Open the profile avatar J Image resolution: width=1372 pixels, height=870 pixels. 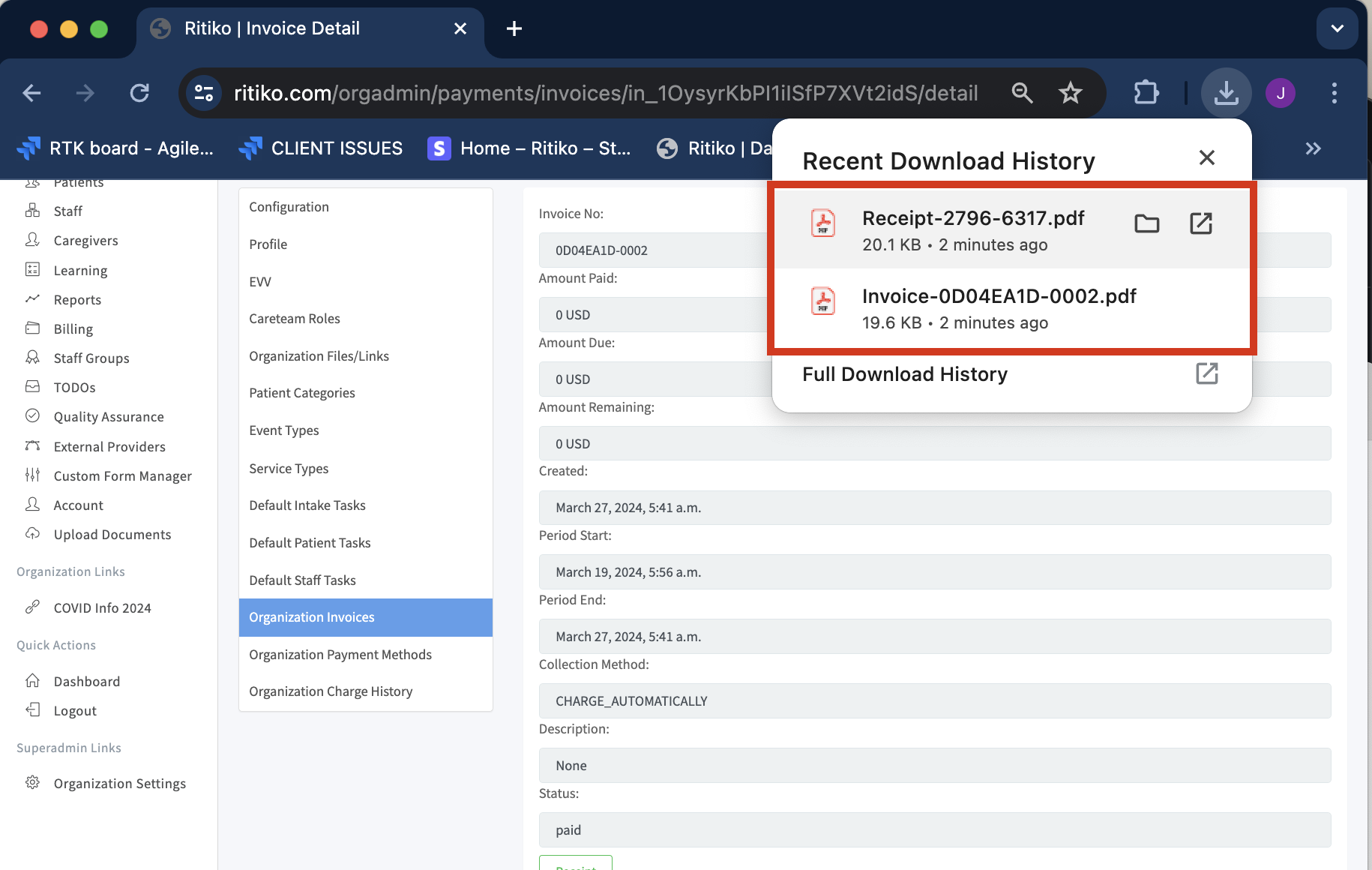1280,93
